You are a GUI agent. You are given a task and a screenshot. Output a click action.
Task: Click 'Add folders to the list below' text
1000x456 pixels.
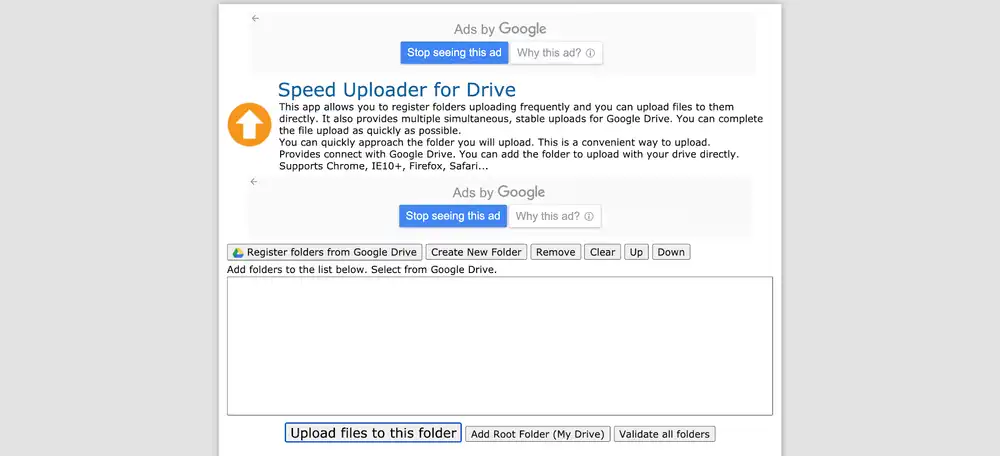(362, 269)
